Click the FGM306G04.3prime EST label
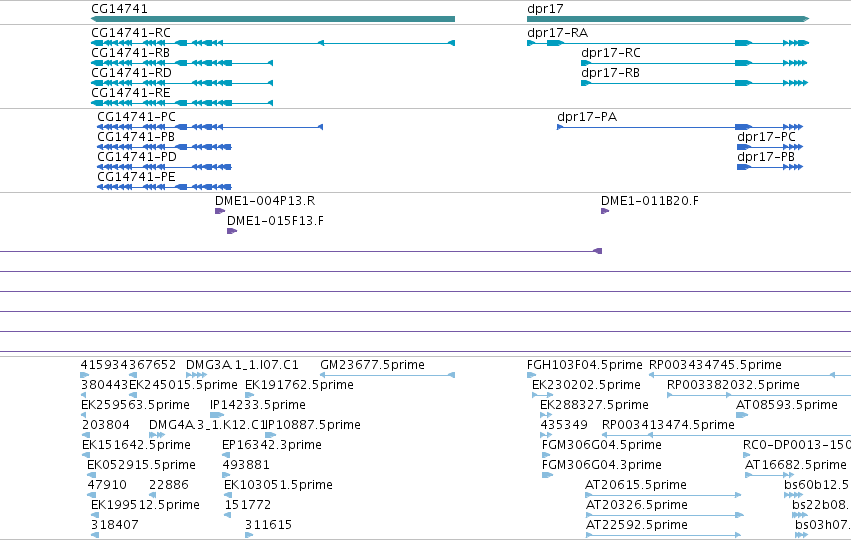This screenshot has width=851, height=540. coord(602,465)
